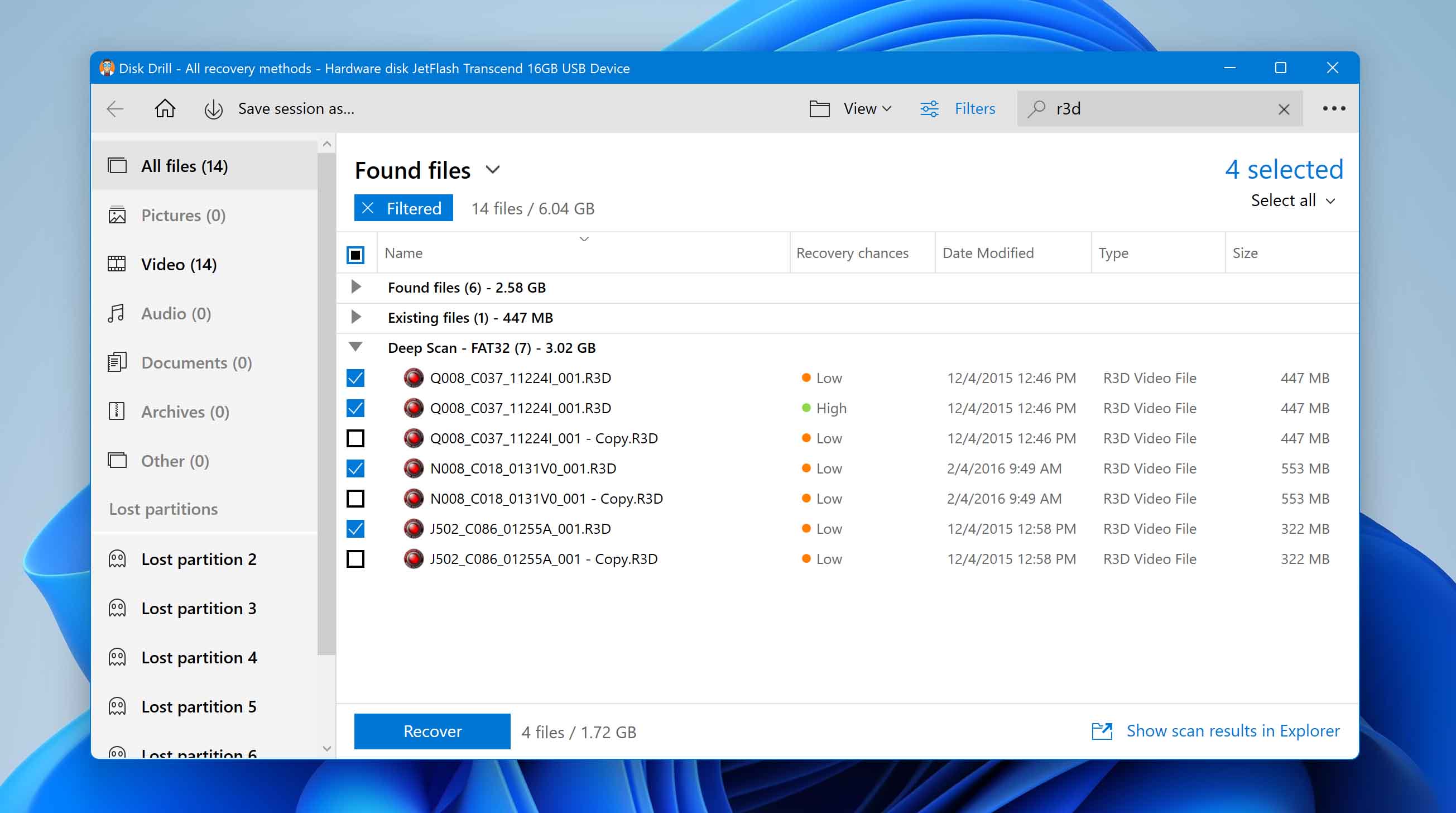Click the Recover button for selected files
The image size is (1456, 813).
432,731
